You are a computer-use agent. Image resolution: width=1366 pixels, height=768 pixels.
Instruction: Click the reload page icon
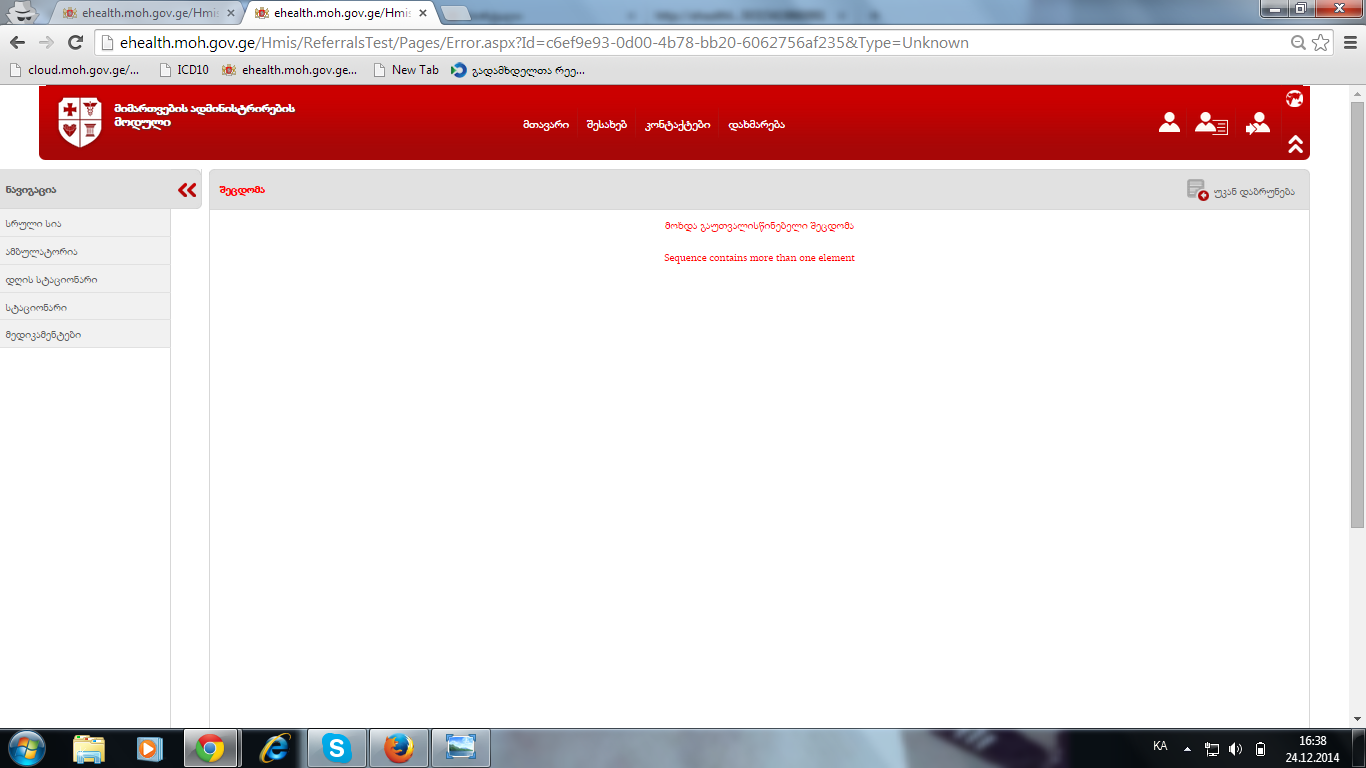(x=75, y=43)
